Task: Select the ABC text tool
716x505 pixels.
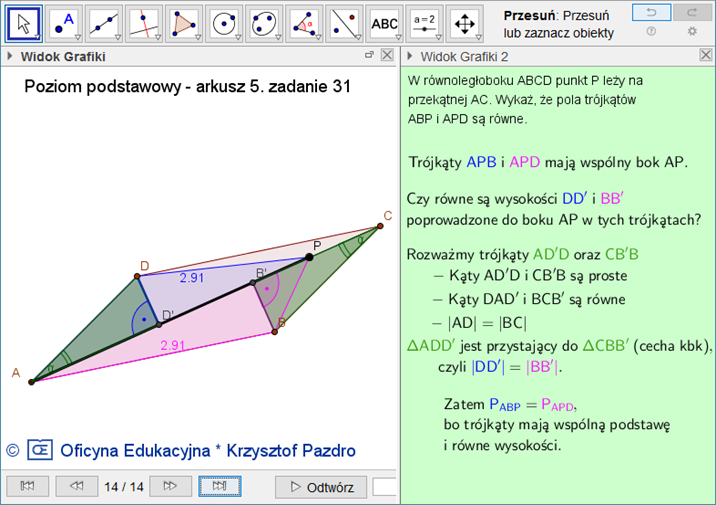Action: pos(385,22)
